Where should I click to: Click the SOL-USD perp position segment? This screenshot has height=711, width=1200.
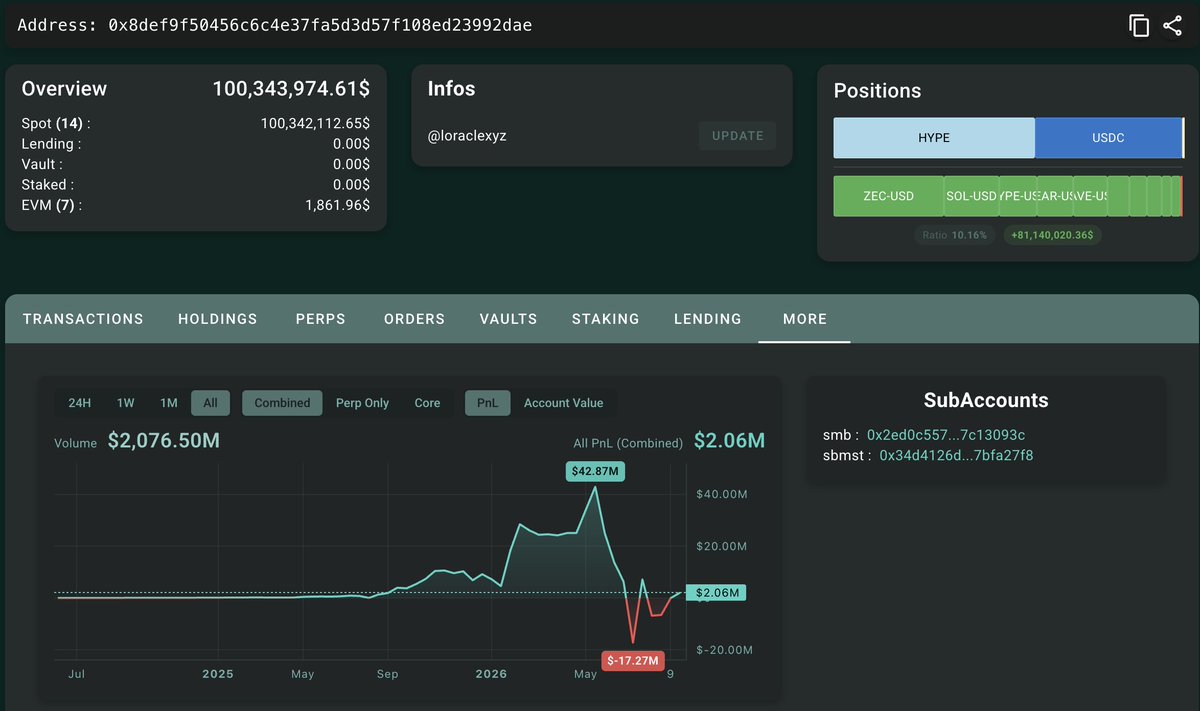pyautogui.click(x=972, y=196)
